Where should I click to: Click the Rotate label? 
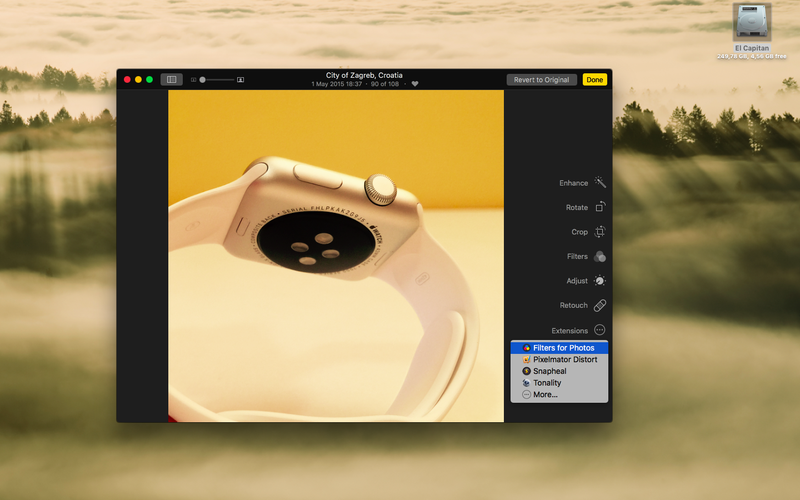point(577,208)
